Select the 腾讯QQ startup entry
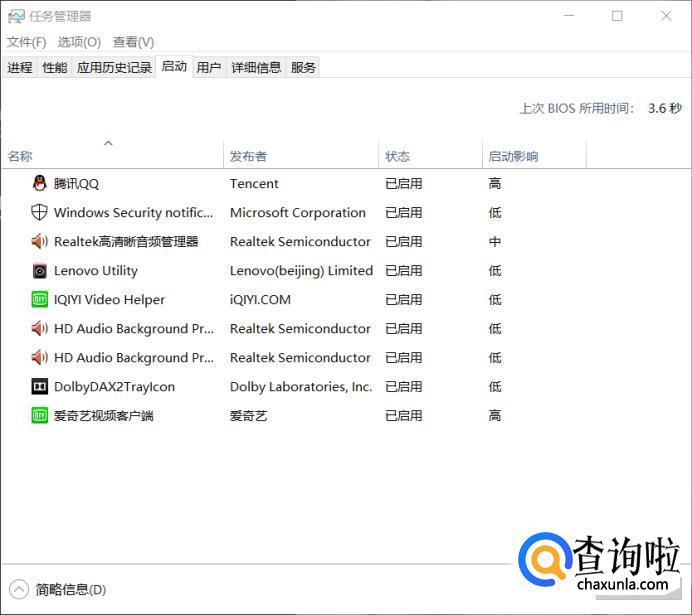692x615 pixels. (x=346, y=184)
